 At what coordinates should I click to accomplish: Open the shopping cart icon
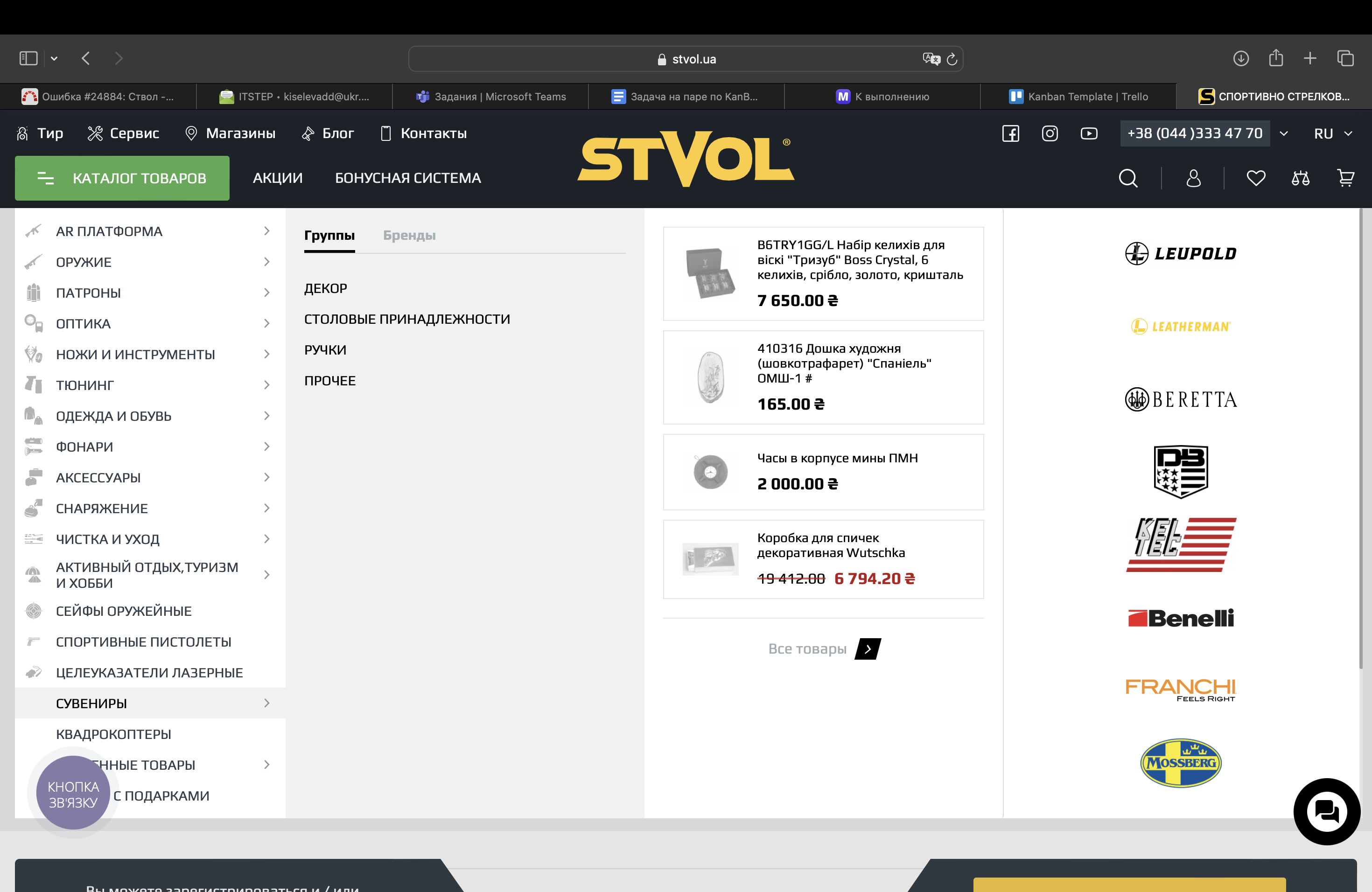click(x=1345, y=178)
